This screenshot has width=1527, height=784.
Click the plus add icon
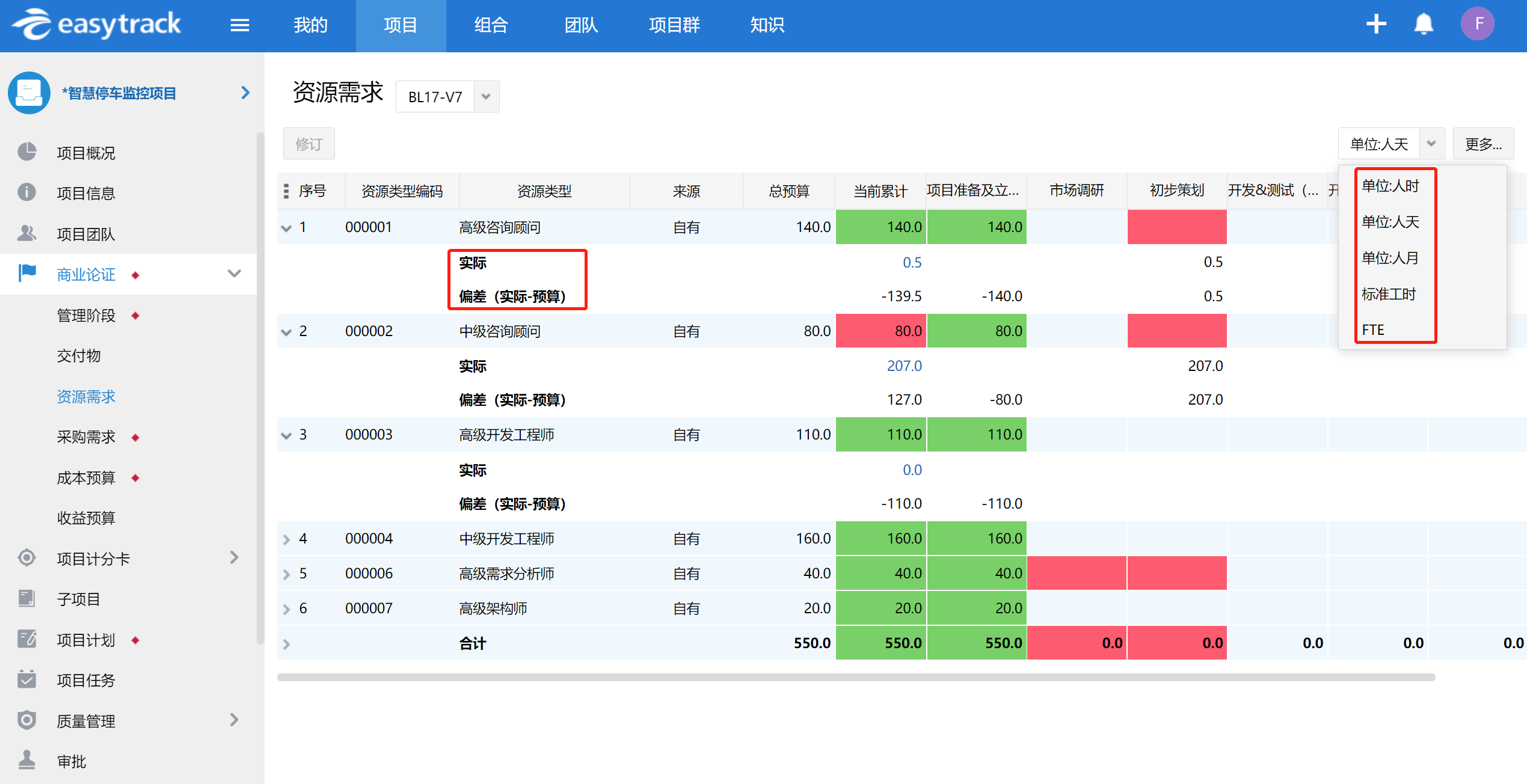click(1376, 25)
